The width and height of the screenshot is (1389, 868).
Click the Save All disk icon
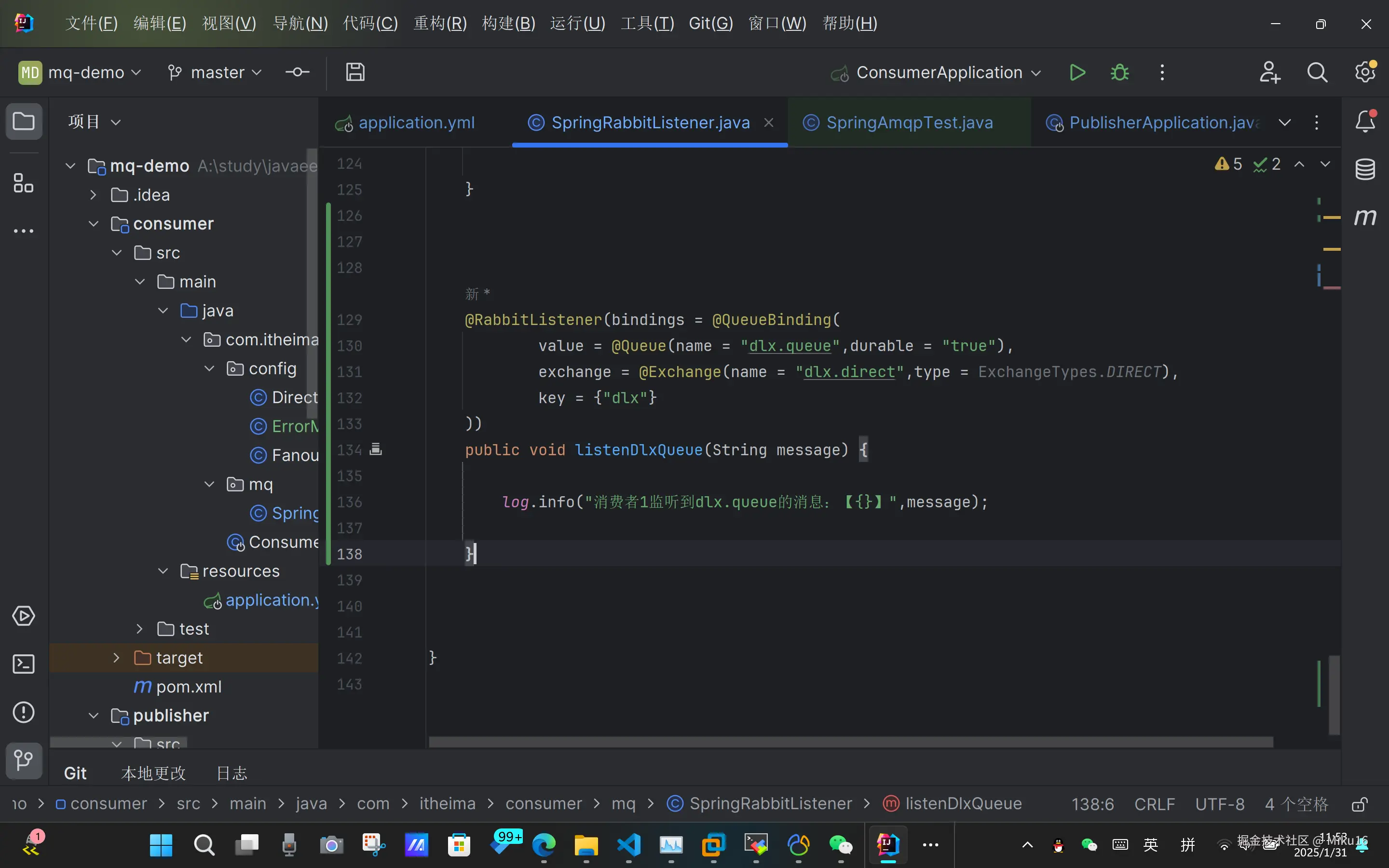(355, 72)
